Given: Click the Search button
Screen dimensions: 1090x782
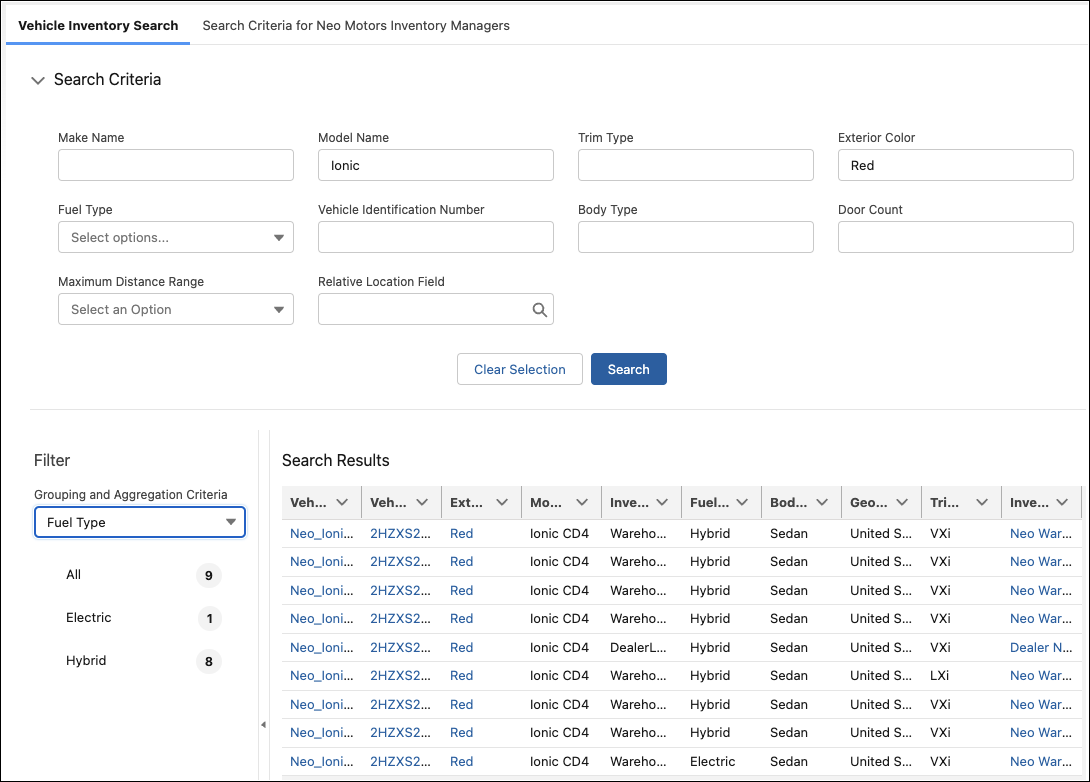Looking at the screenshot, I should pos(628,369).
